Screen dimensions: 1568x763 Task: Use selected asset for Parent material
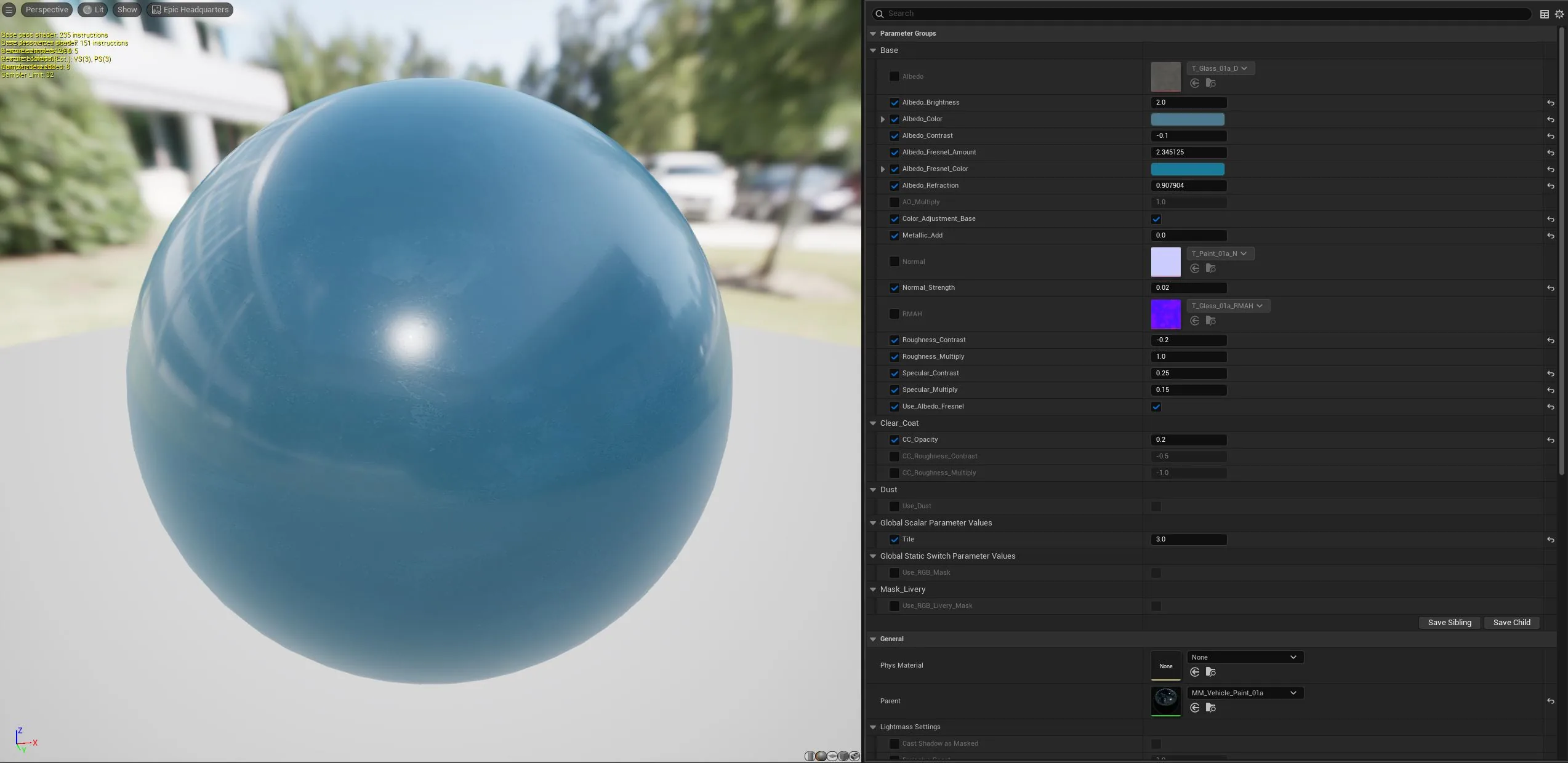point(1195,708)
